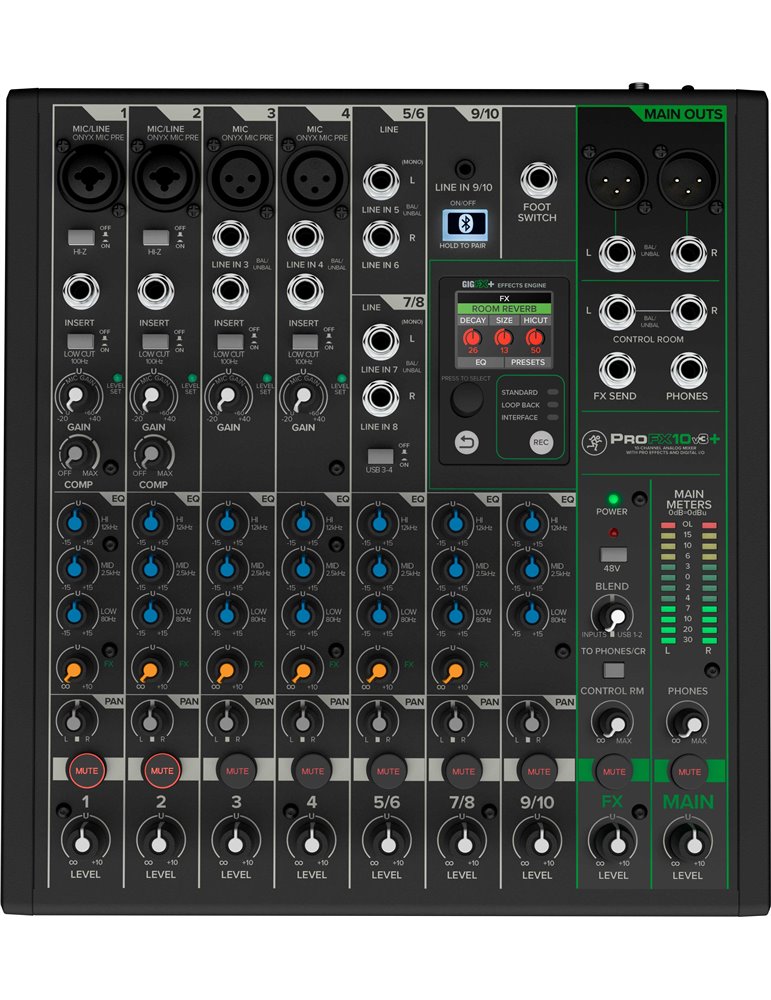
Task: Click the green POWER indicator LED
Action: (x=613, y=499)
